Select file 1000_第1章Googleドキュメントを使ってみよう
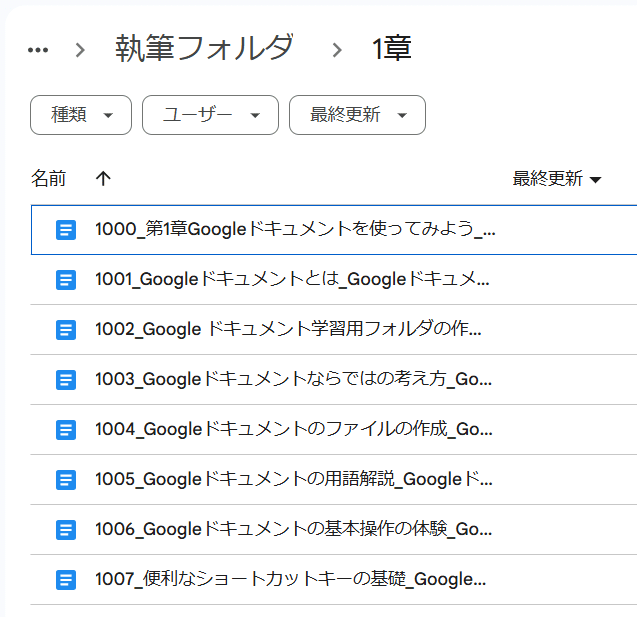 coord(334,230)
